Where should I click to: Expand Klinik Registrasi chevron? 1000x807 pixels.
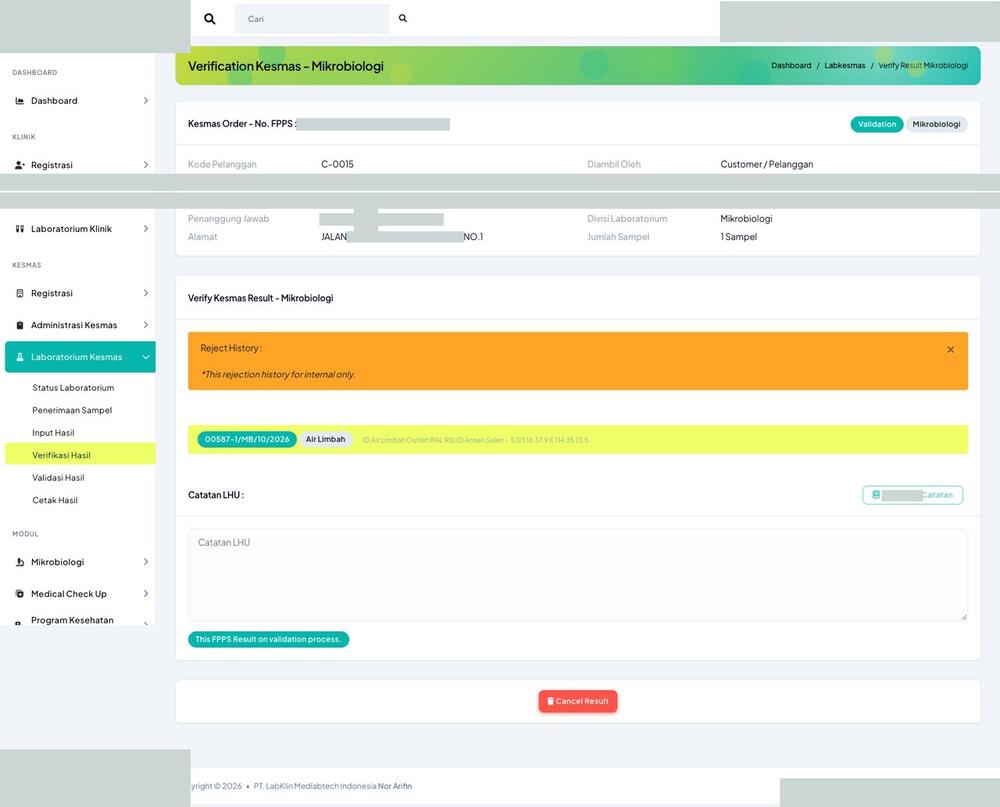click(x=145, y=165)
